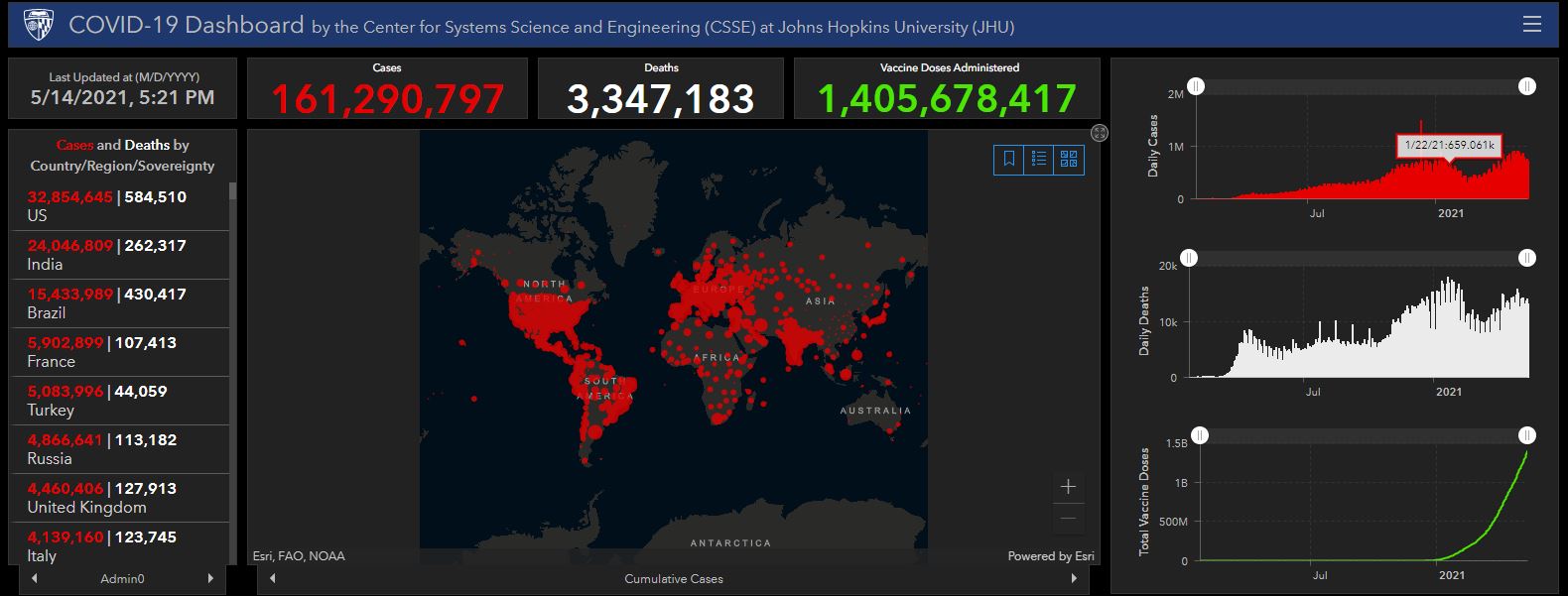This screenshot has width=1568, height=596.
Task: Switch to next map after Cumulative Cases
Action: 1074,578
